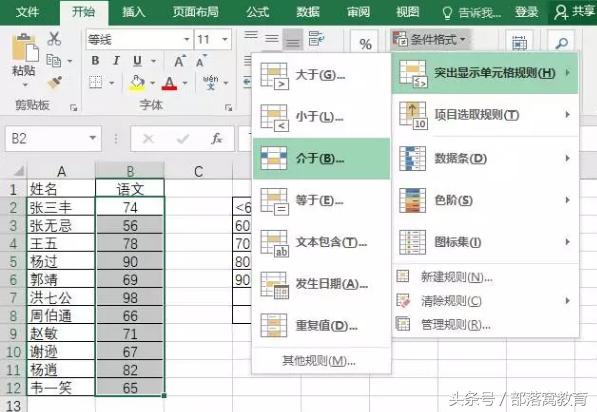
Task: Click the 共享 Share button
Action: (574, 12)
